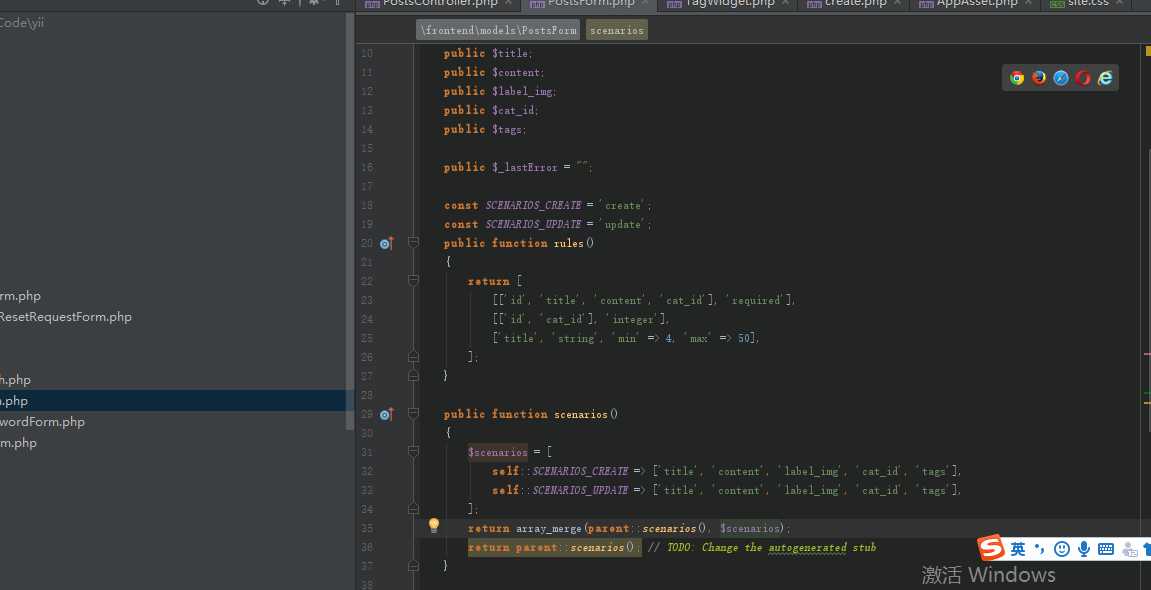
Task: Open the Sogou user account icon
Action: click(x=1130, y=549)
